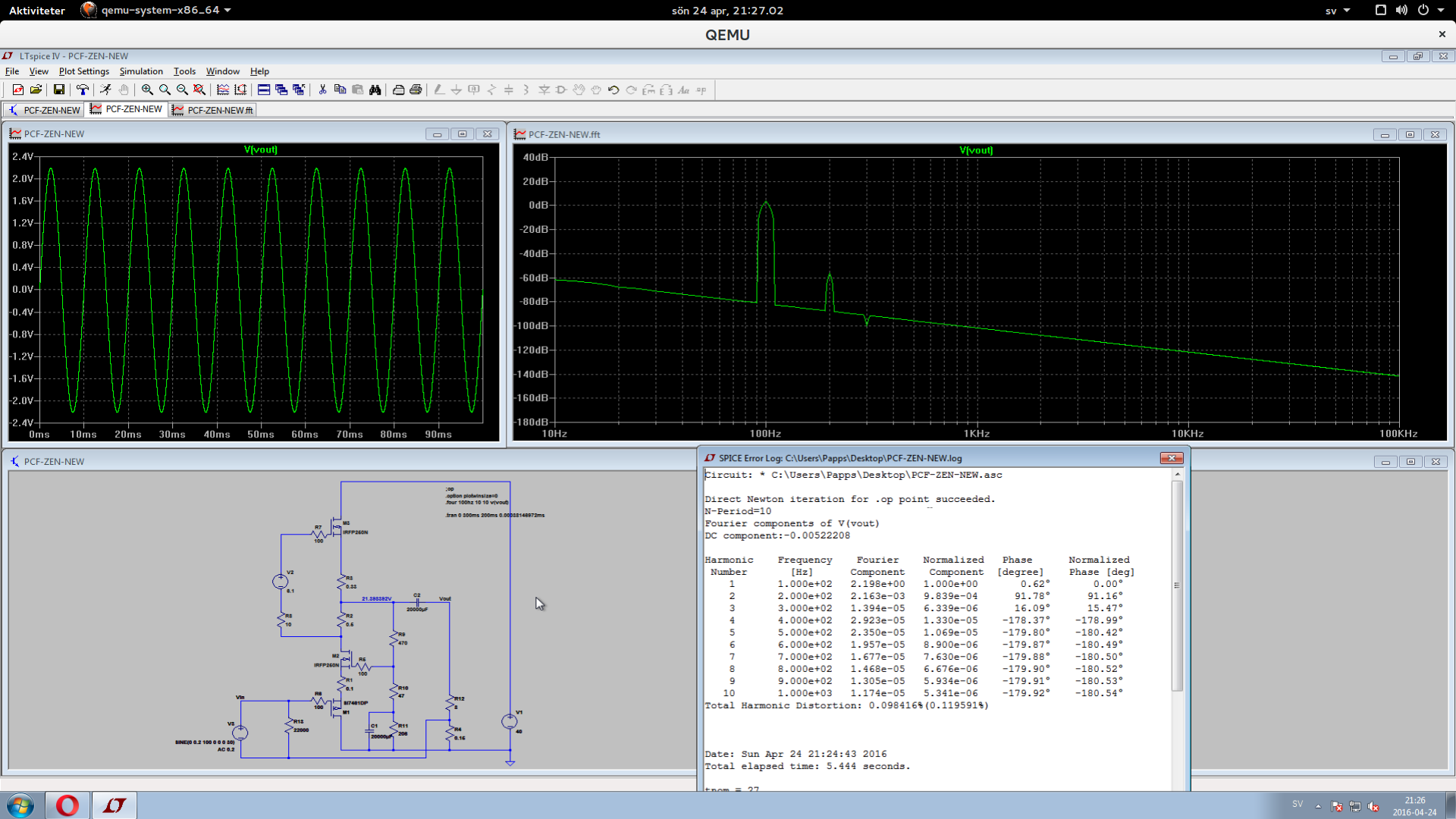Open Opera from the taskbar
This screenshot has height=819, width=1456.
pos(67,805)
